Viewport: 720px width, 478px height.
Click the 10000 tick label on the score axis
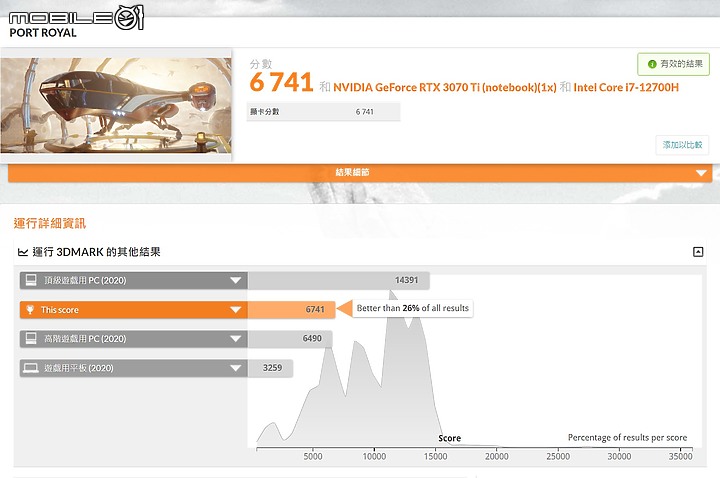pyautogui.click(x=374, y=456)
